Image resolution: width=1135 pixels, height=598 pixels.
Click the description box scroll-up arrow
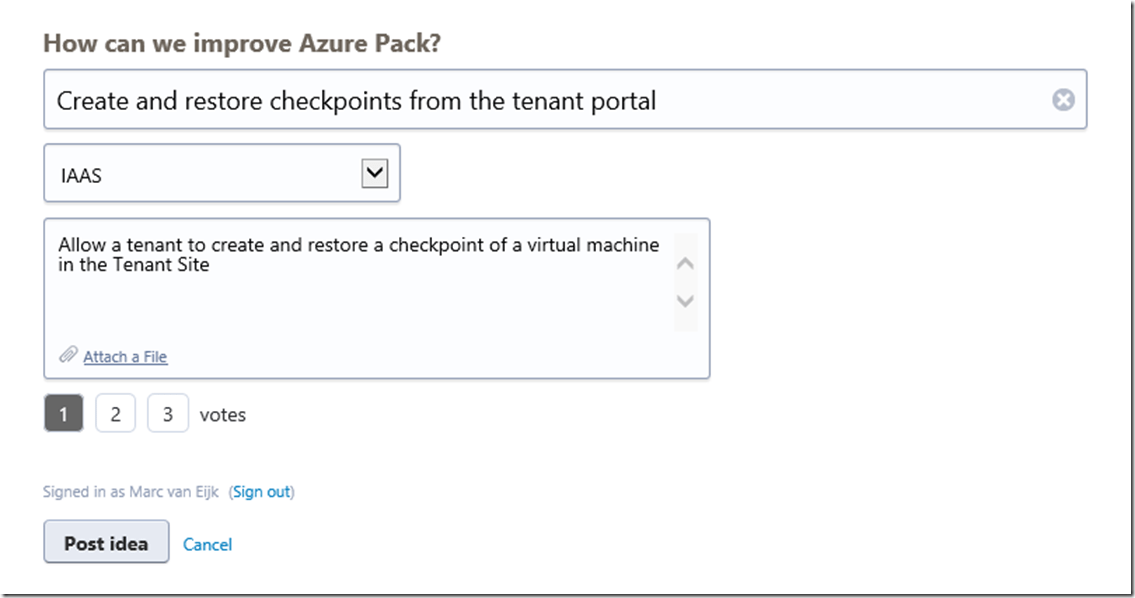coord(685,264)
